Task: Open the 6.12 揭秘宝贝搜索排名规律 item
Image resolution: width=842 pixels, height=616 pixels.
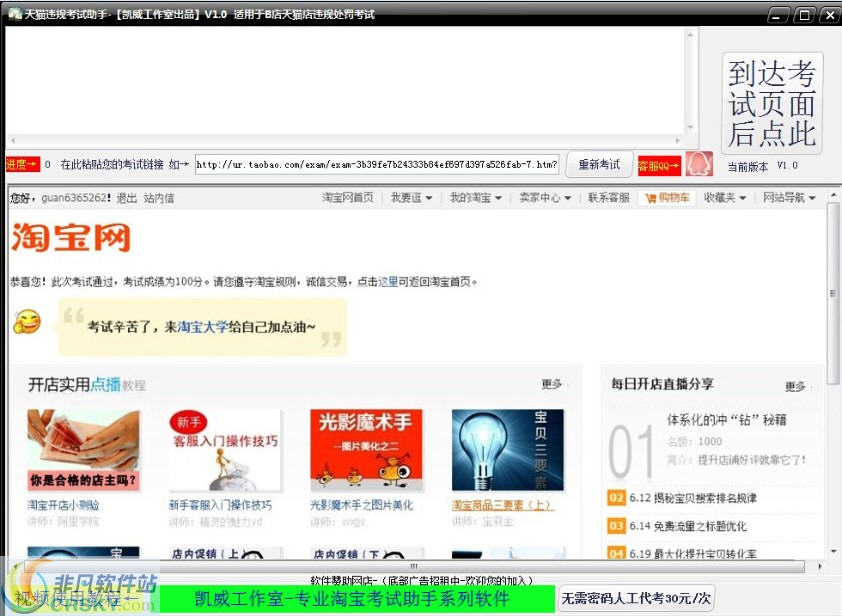Action: 693,498
